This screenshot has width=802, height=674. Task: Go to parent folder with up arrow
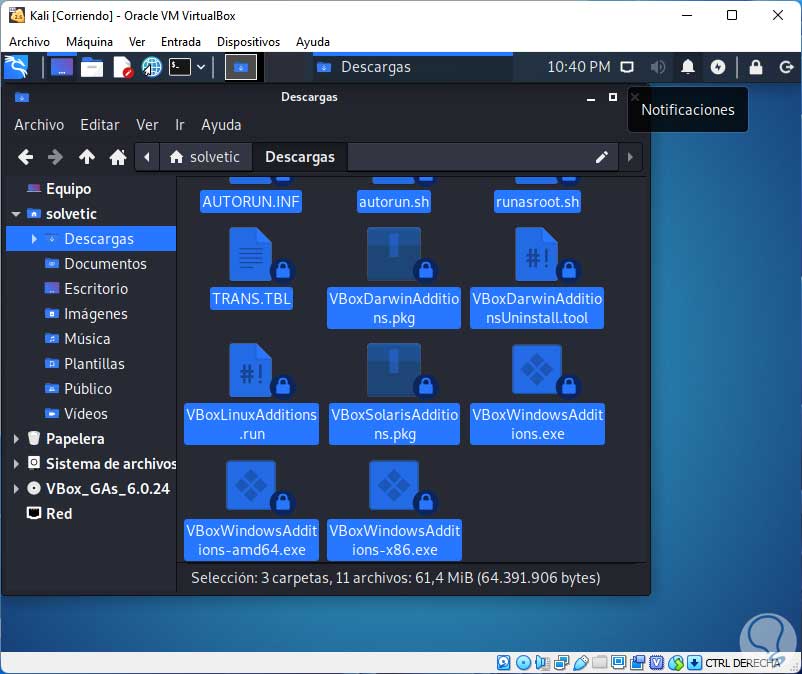(87, 157)
